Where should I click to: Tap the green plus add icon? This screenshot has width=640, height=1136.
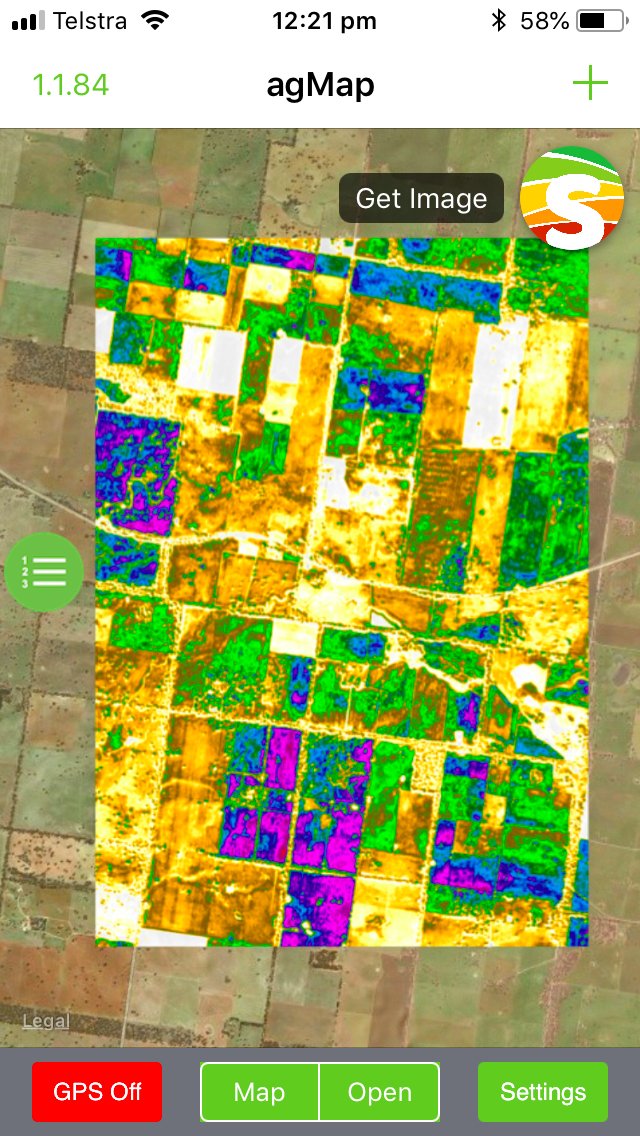click(x=590, y=84)
